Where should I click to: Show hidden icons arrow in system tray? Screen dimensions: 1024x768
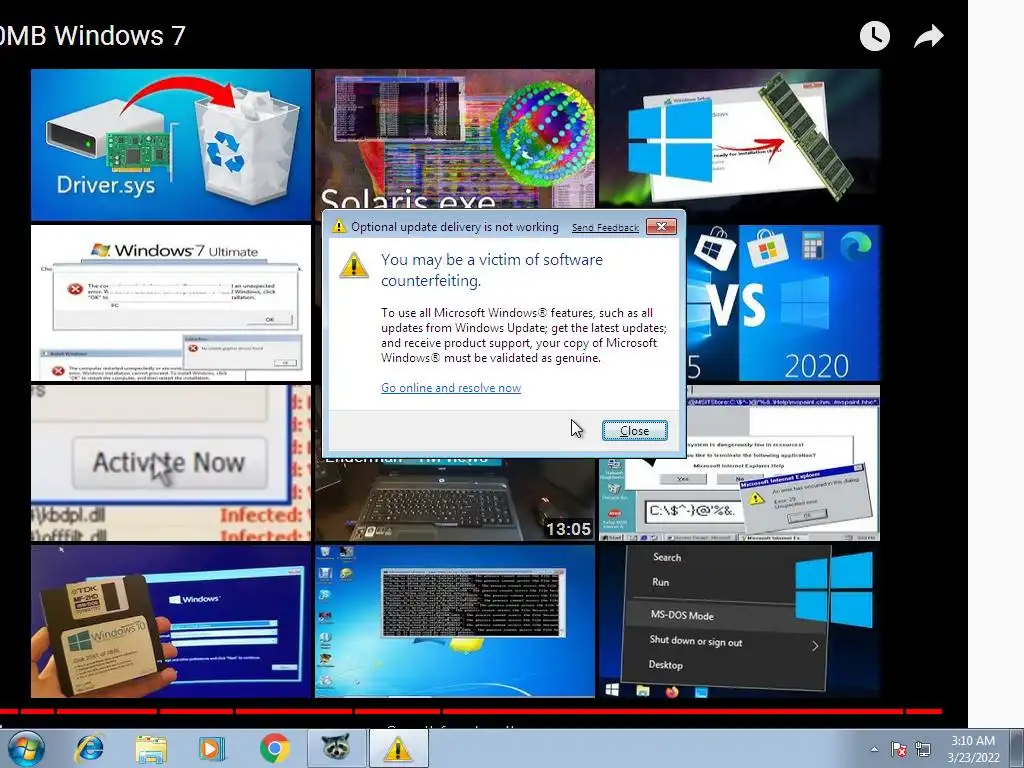click(874, 749)
